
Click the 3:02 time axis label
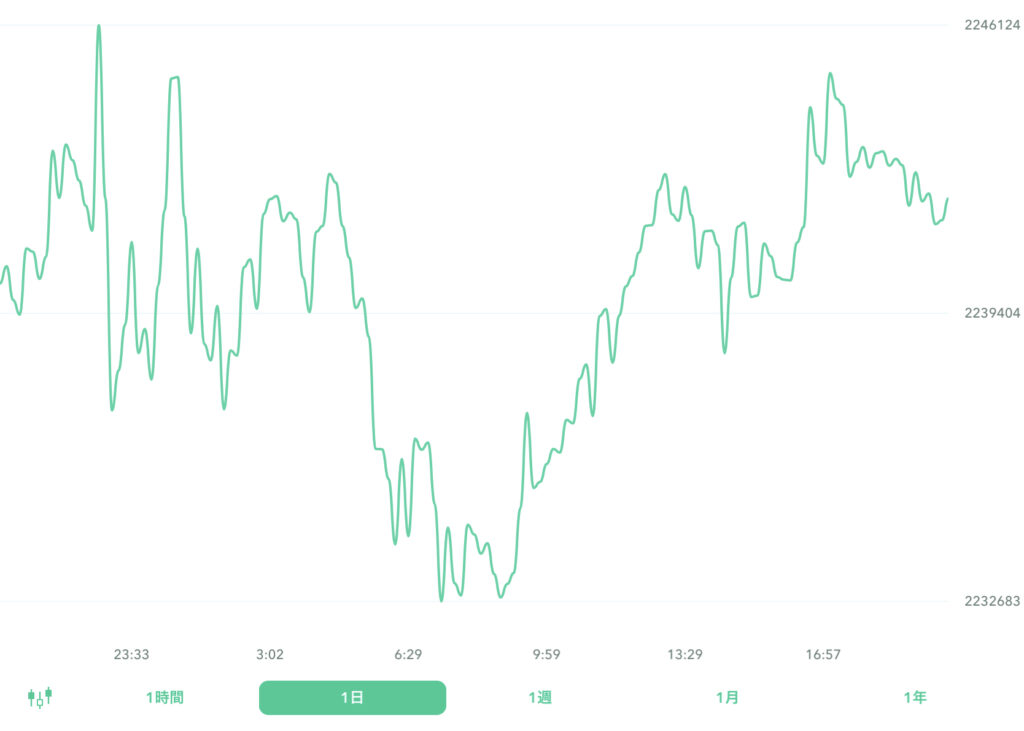coord(270,655)
